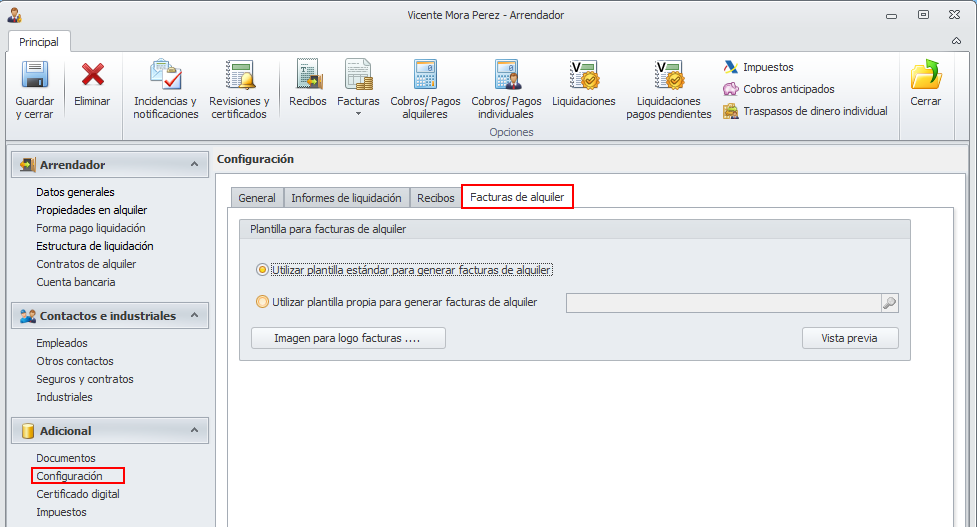
Task: Expand the Facturas dropdown arrow
Action: [x=358, y=113]
